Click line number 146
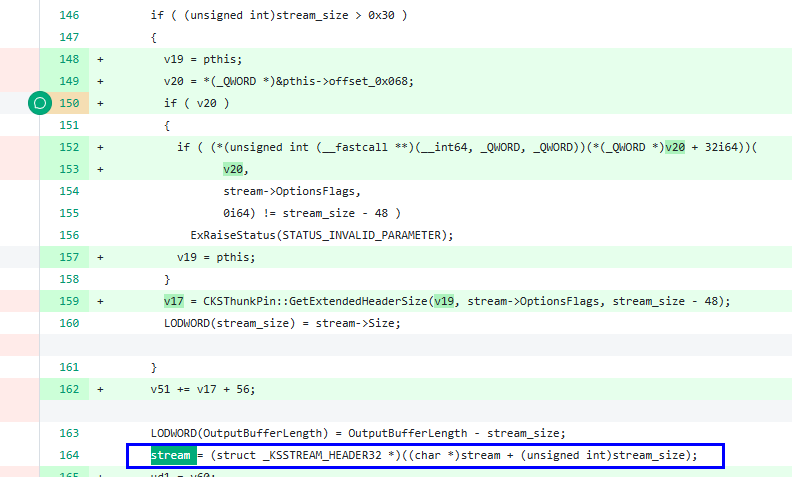This screenshot has height=477, width=792. pyautogui.click(x=69, y=15)
